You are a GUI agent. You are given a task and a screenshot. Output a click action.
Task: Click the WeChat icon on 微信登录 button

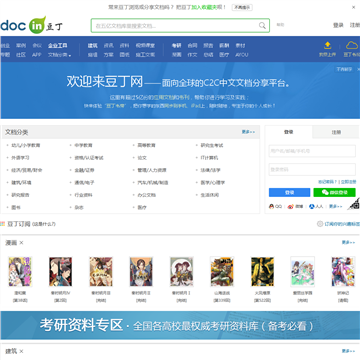point(325,193)
